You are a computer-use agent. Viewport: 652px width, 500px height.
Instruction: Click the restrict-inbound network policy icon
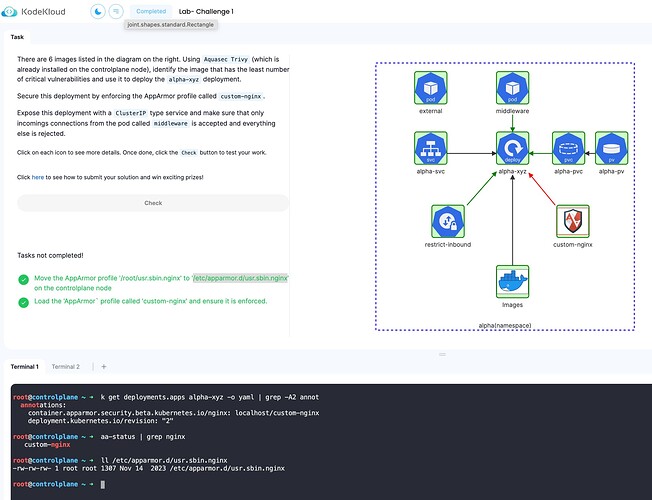click(448, 221)
